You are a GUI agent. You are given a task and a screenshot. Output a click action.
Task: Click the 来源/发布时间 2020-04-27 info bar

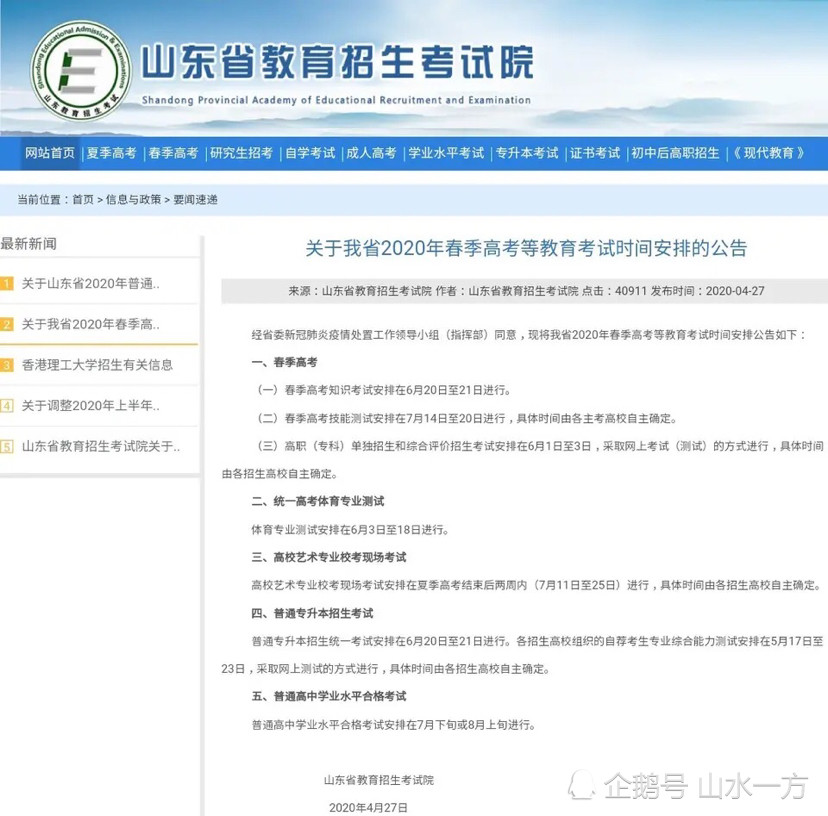point(524,291)
